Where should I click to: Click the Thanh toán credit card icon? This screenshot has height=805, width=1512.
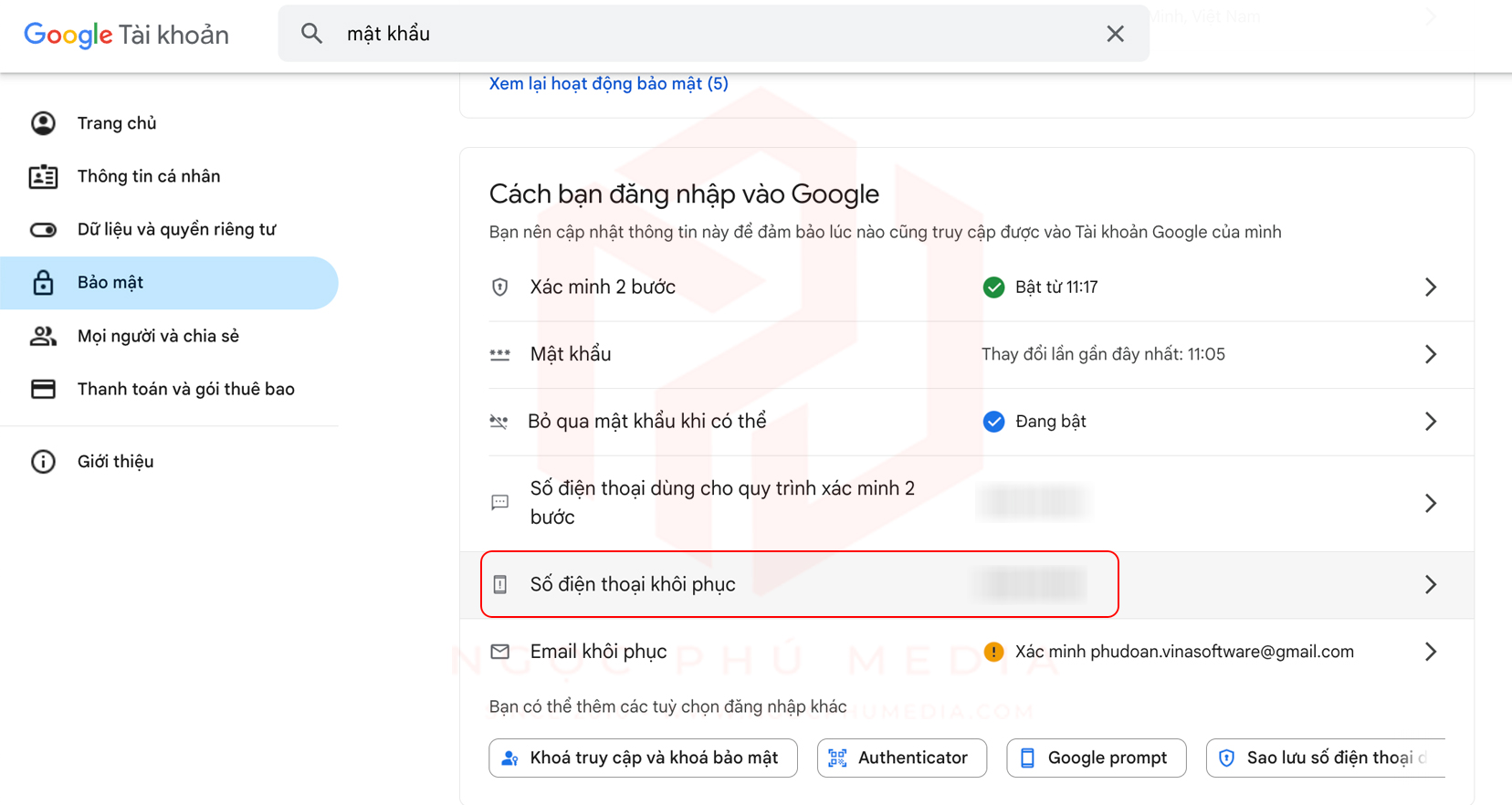point(43,389)
